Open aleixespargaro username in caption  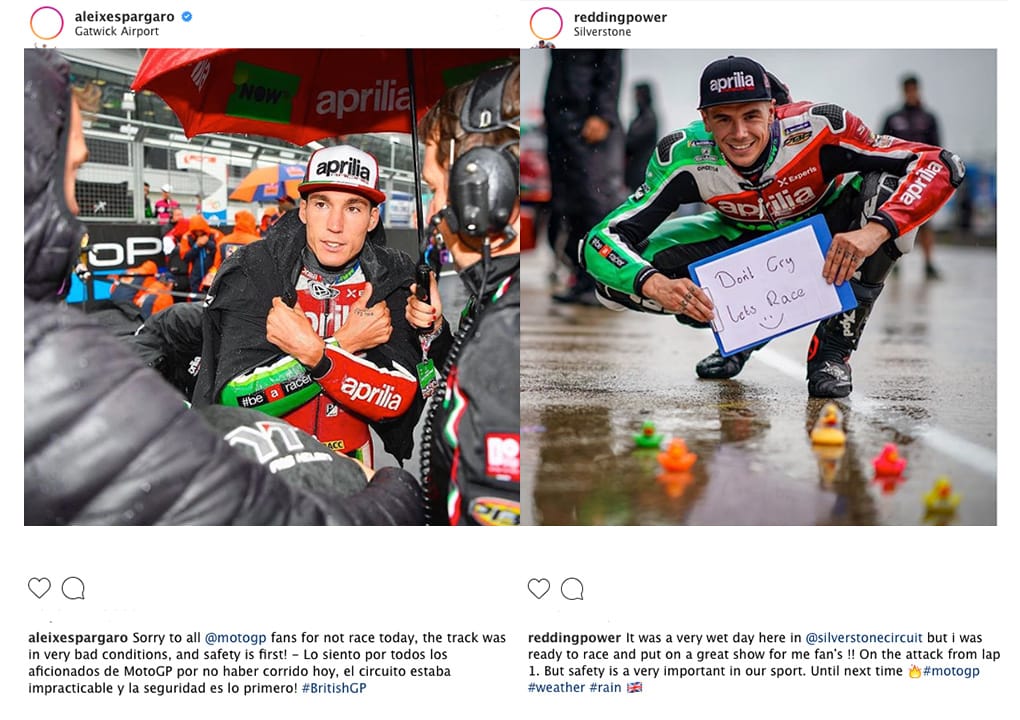78,638
